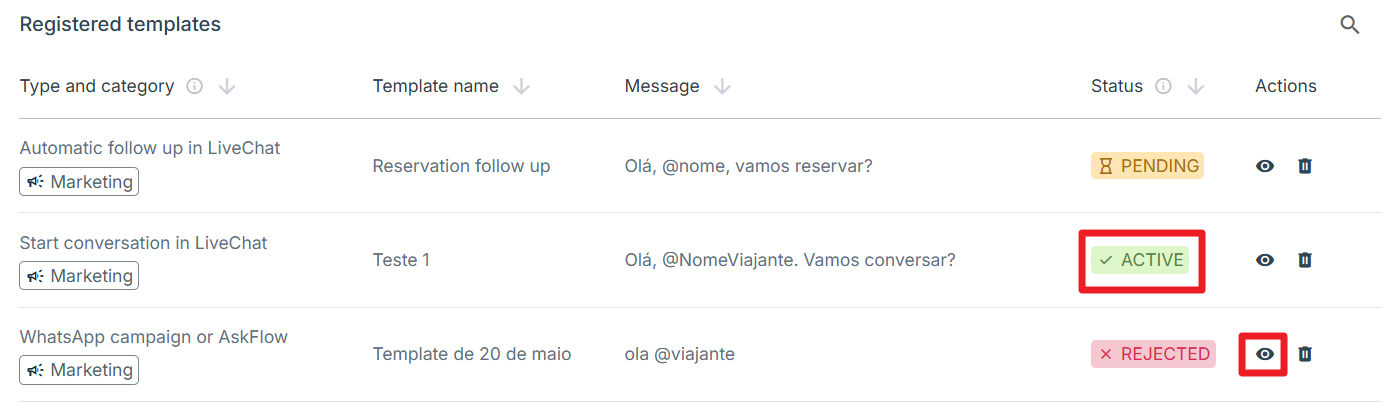Screen dimensions: 1396x409
Task: Sort by Template name arrow
Action: [x=521, y=87]
